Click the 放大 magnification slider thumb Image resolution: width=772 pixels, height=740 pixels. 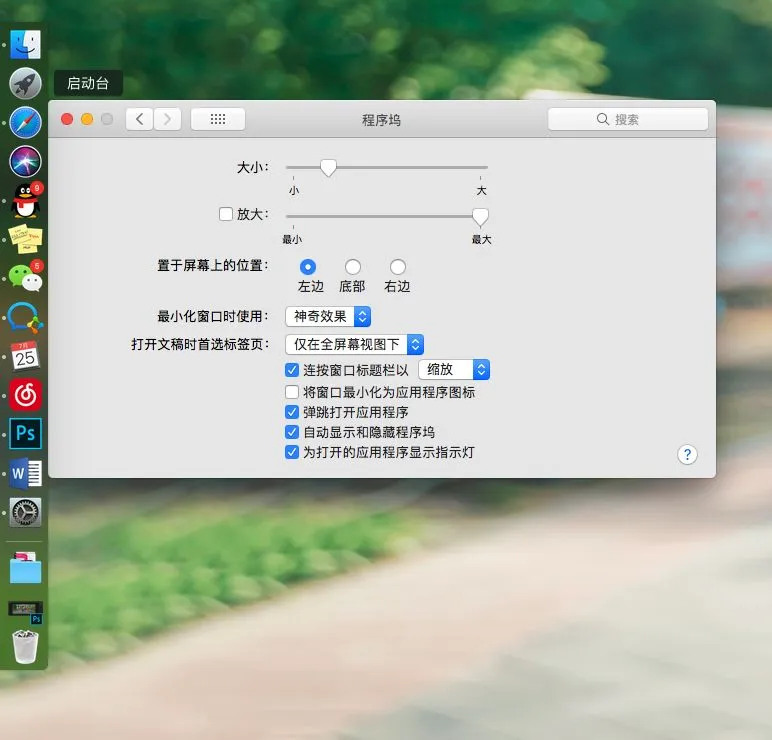click(x=480, y=217)
